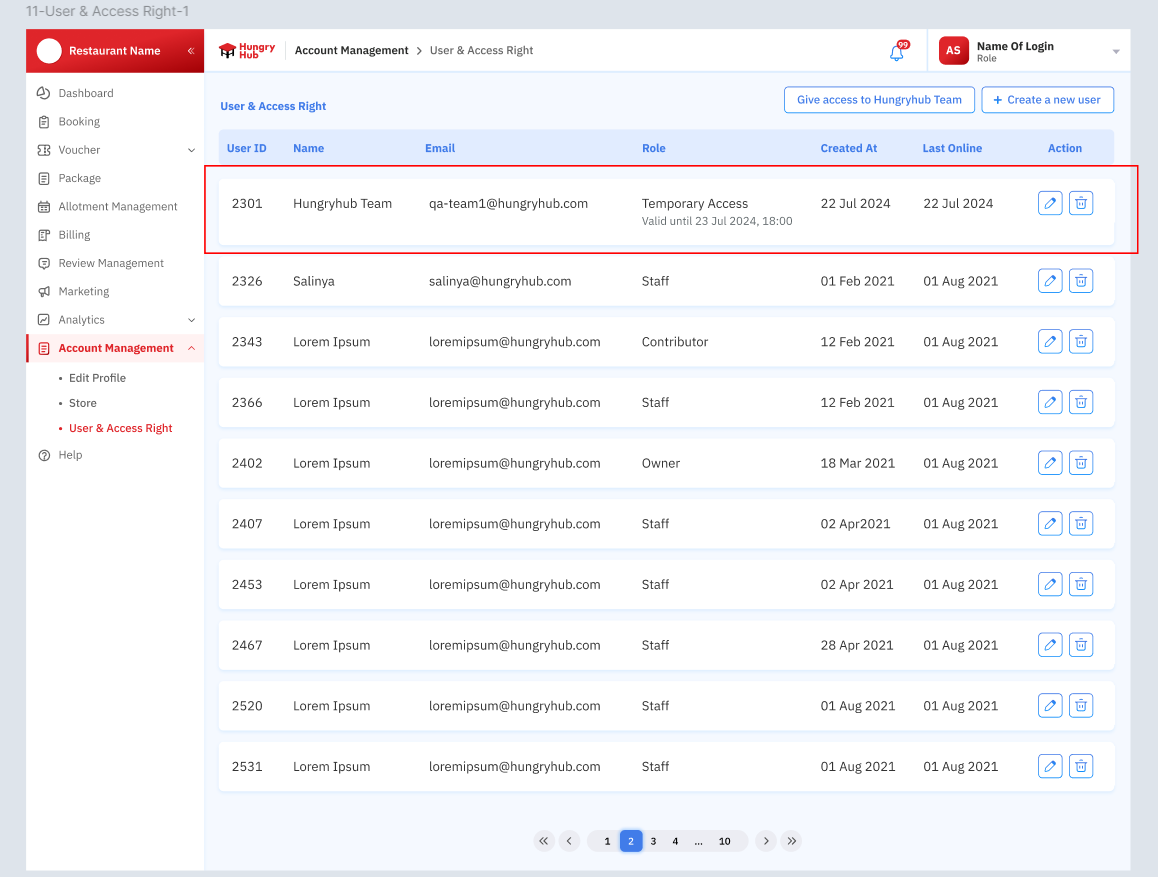The height and width of the screenshot is (877, 1158).
Task: Click edit pencil icon for user 2402
Action: click(1050, 463)
